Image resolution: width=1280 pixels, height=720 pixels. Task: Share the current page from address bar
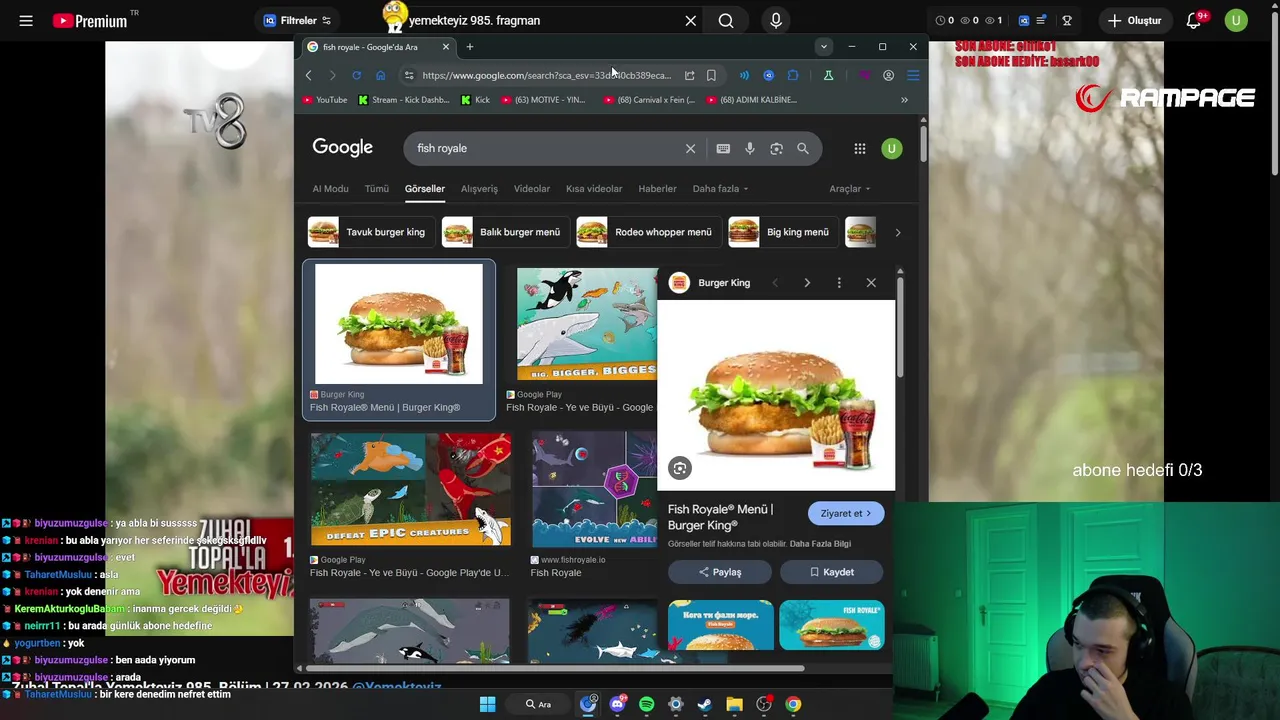point(689,75)
